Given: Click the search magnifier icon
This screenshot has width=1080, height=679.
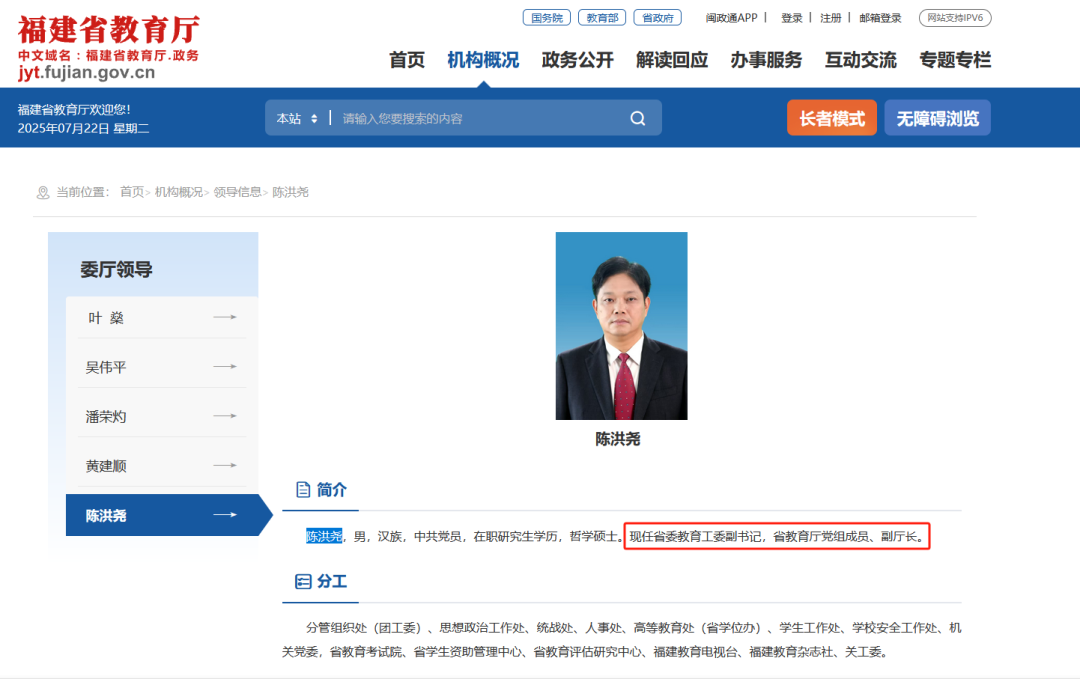Looking at the screenshot, I should [637, 118].
